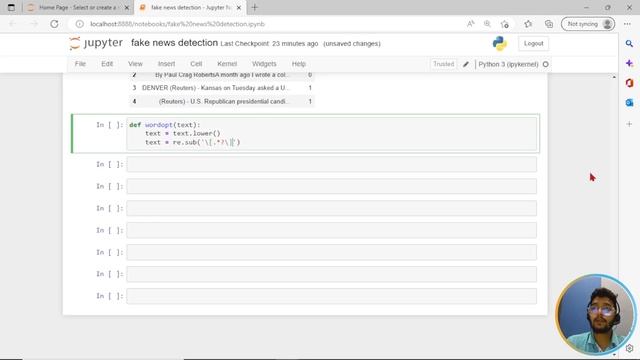Click the first empty code cell below wordopt
The image size is (640, 360).
[x=331, y=164]
